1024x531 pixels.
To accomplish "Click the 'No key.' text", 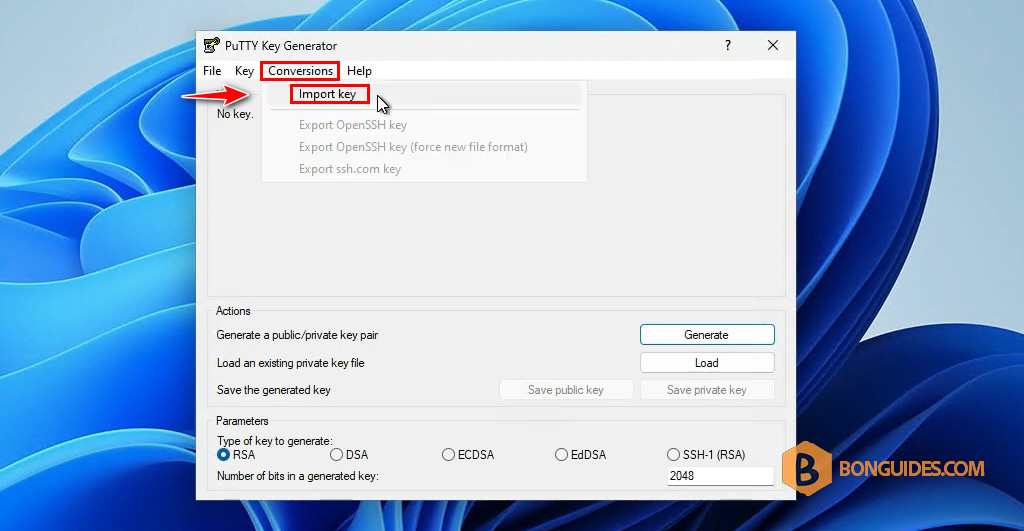I will (x=235, y=114).
